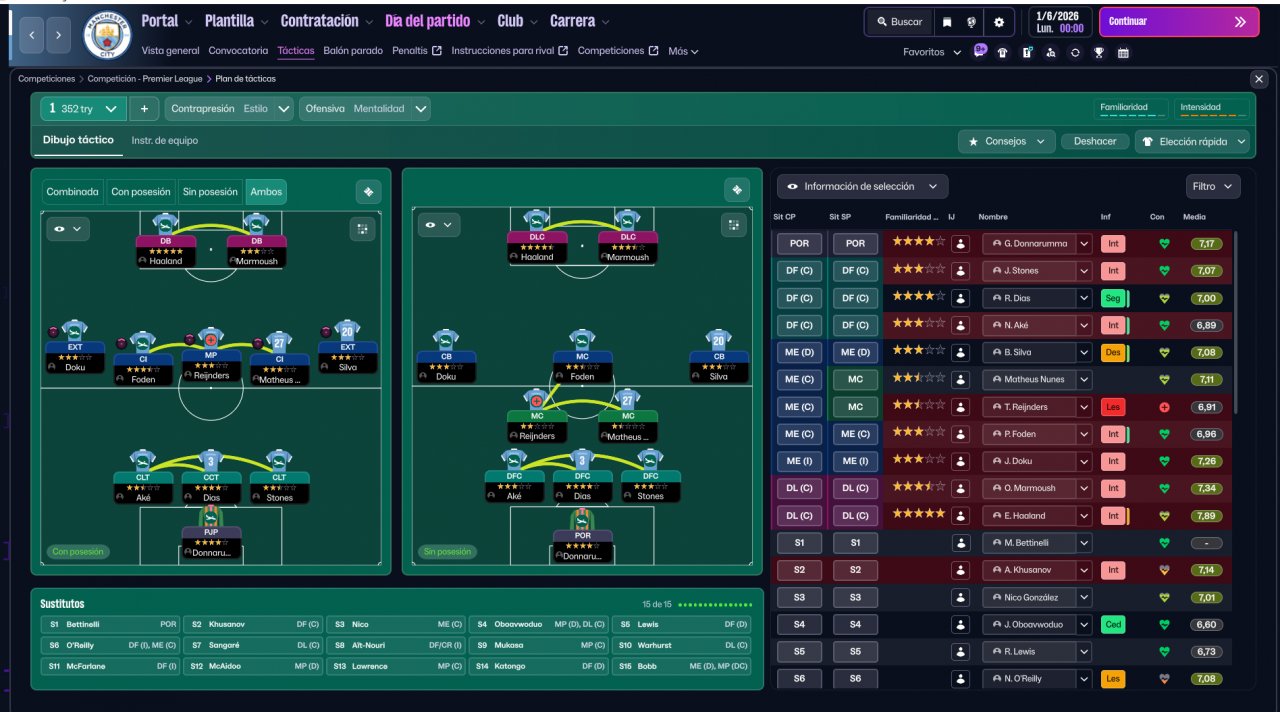Screen dimensions: 1280x712
Task: Click the Continuar button
Action: point(1178,21)
